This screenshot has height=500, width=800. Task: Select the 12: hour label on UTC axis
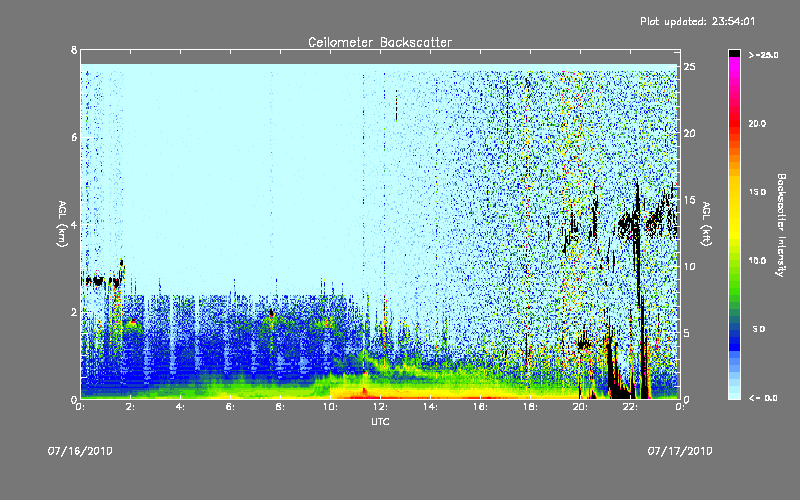click(x=381, y=407)
